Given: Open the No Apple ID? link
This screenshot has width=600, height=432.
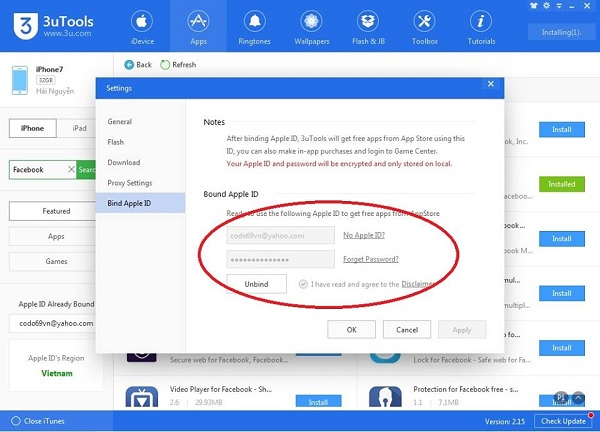Looking at the screenshot, I should [x=364, y=235].
